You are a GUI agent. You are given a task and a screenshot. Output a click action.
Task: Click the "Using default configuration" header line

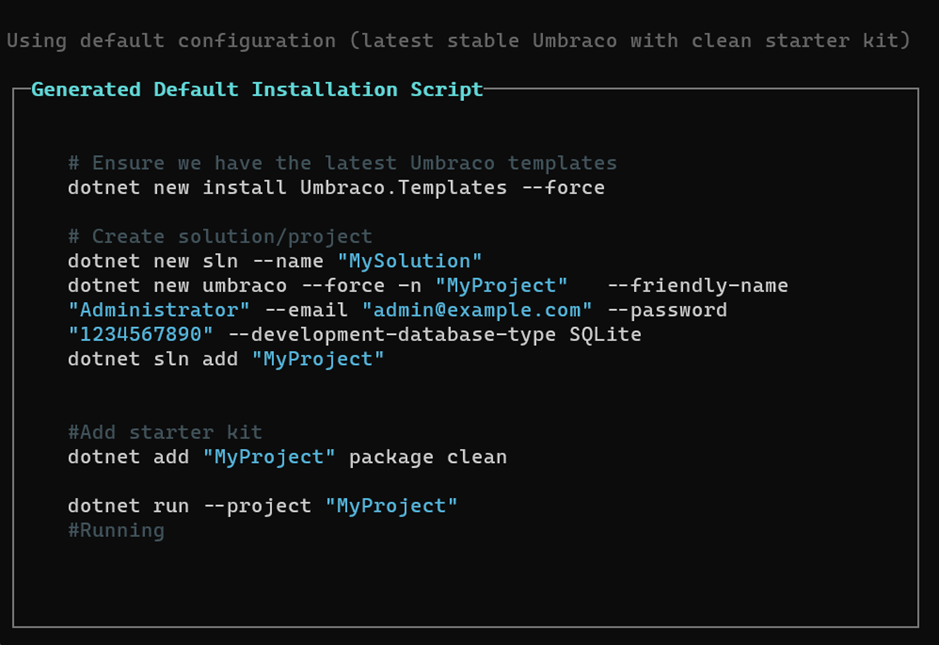coord(171,41)
